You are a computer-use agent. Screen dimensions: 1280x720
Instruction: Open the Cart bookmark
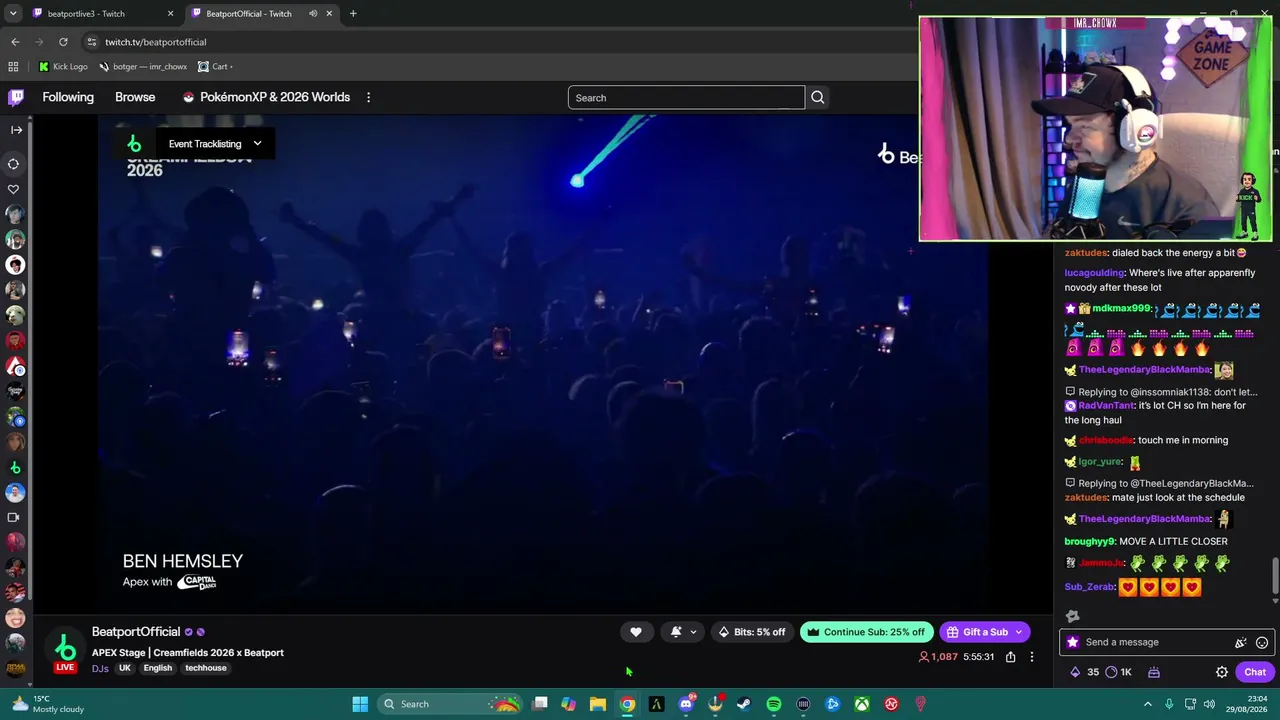coord(216,67)
